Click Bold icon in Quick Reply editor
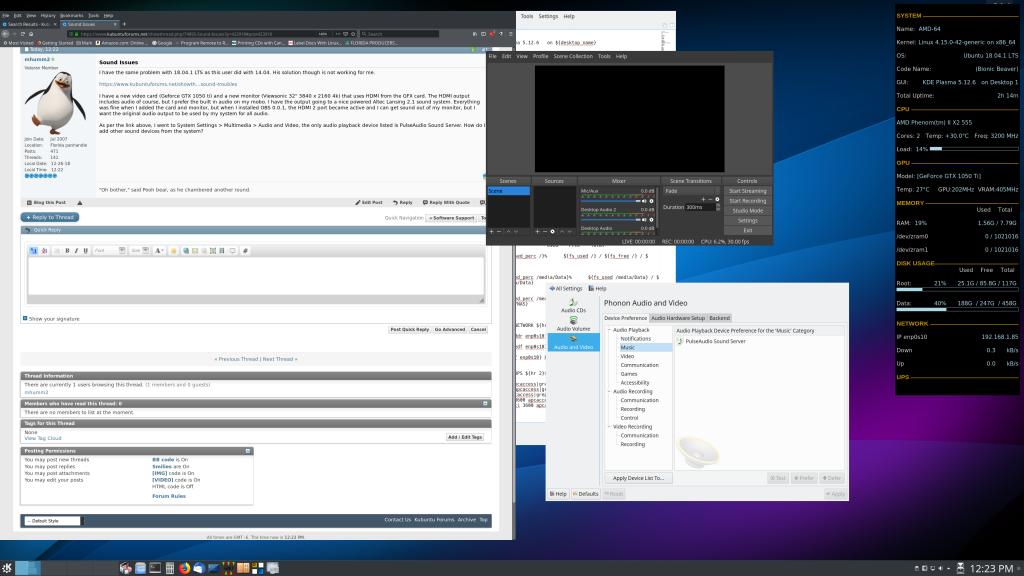 pos(66,250)
